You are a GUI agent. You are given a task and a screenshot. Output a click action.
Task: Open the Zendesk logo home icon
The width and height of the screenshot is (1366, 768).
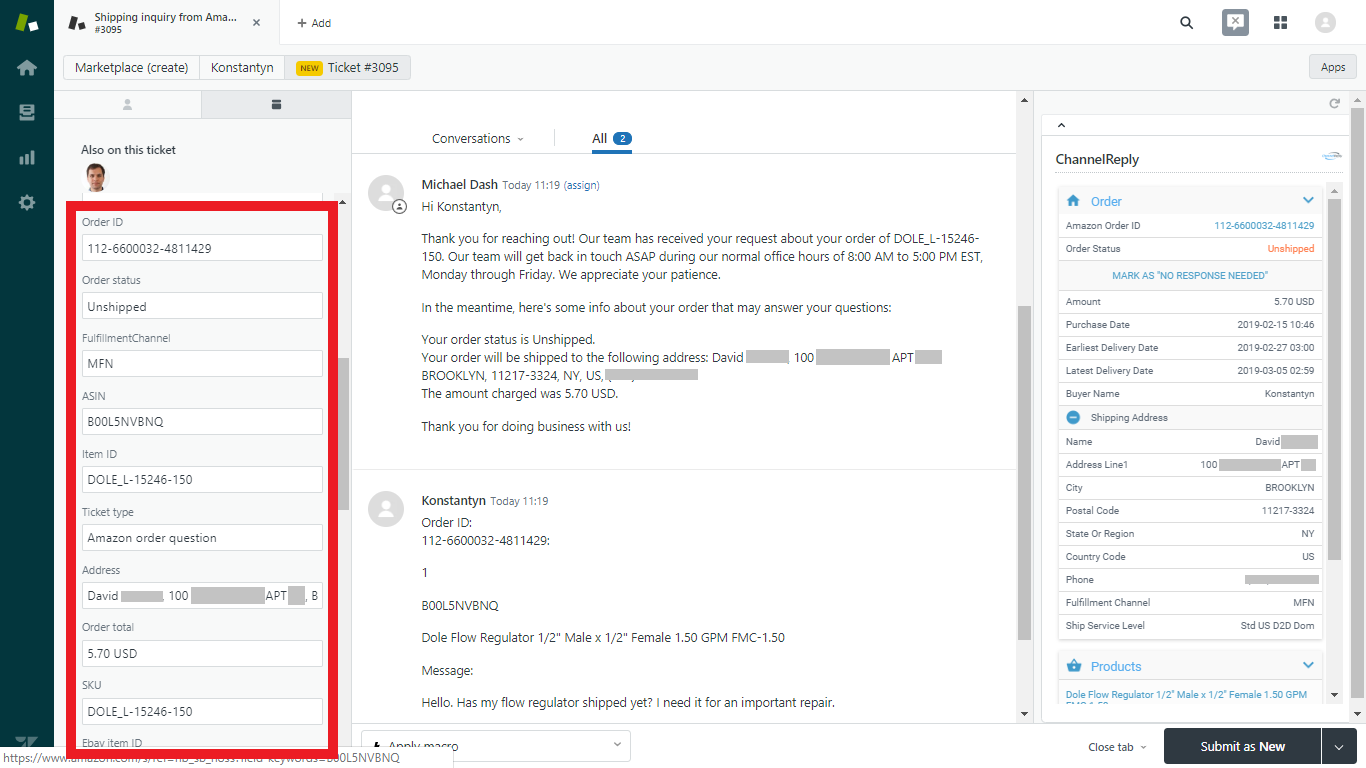(x=27, y=22)
